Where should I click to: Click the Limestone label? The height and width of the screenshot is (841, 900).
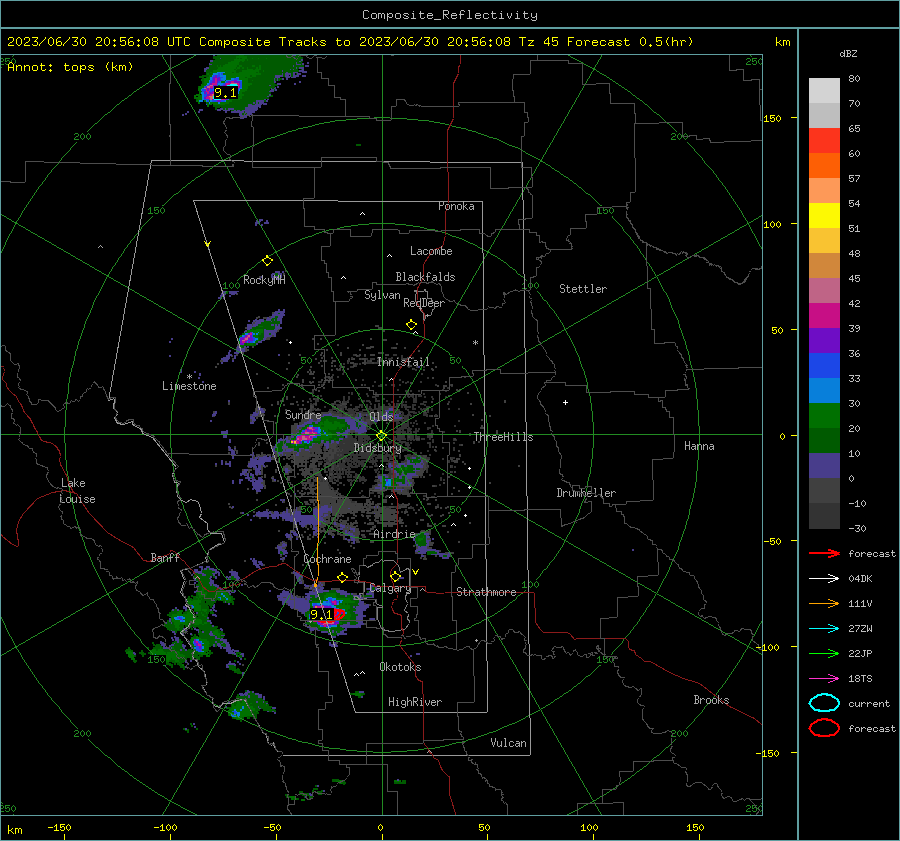189,386
